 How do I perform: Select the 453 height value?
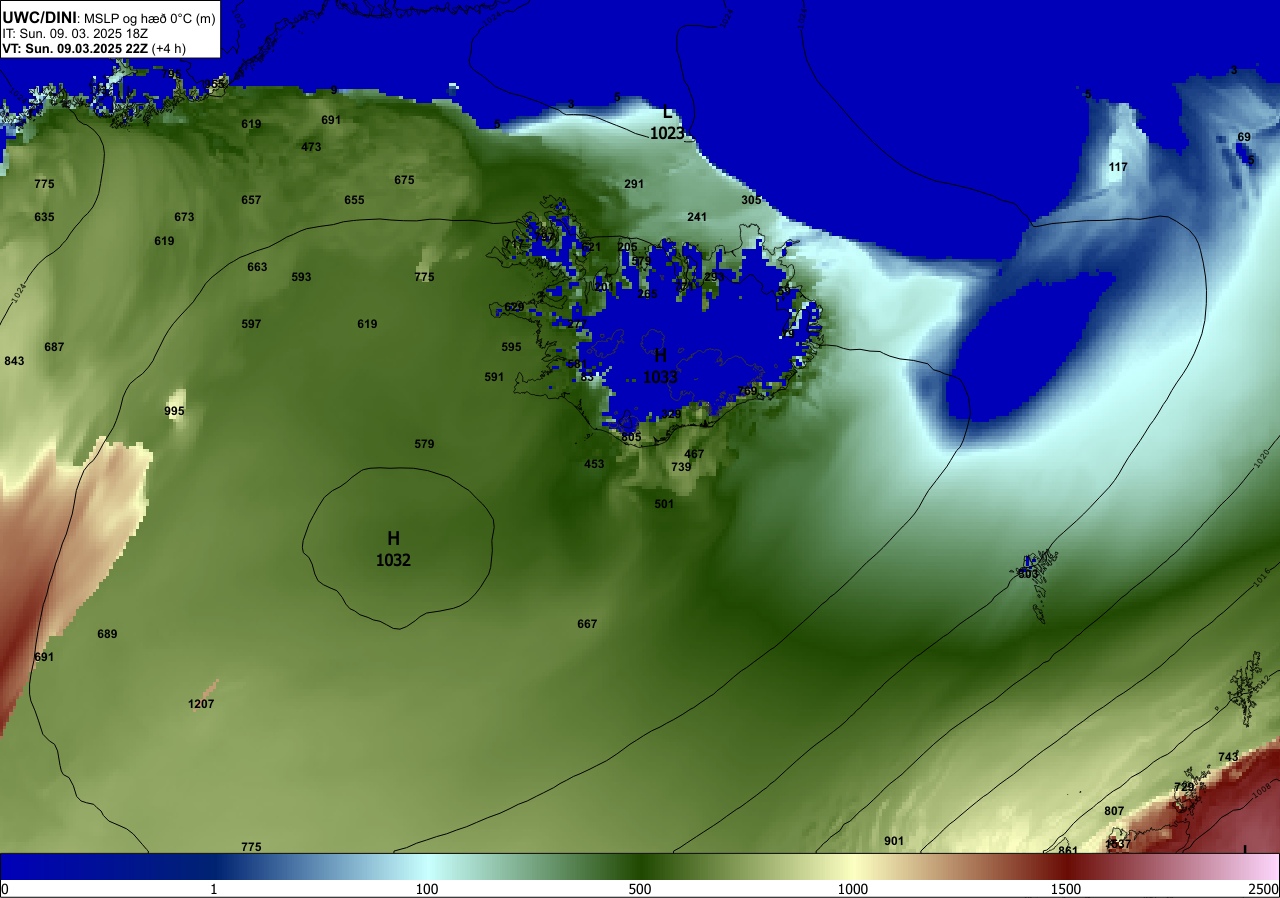click(594, 464)
